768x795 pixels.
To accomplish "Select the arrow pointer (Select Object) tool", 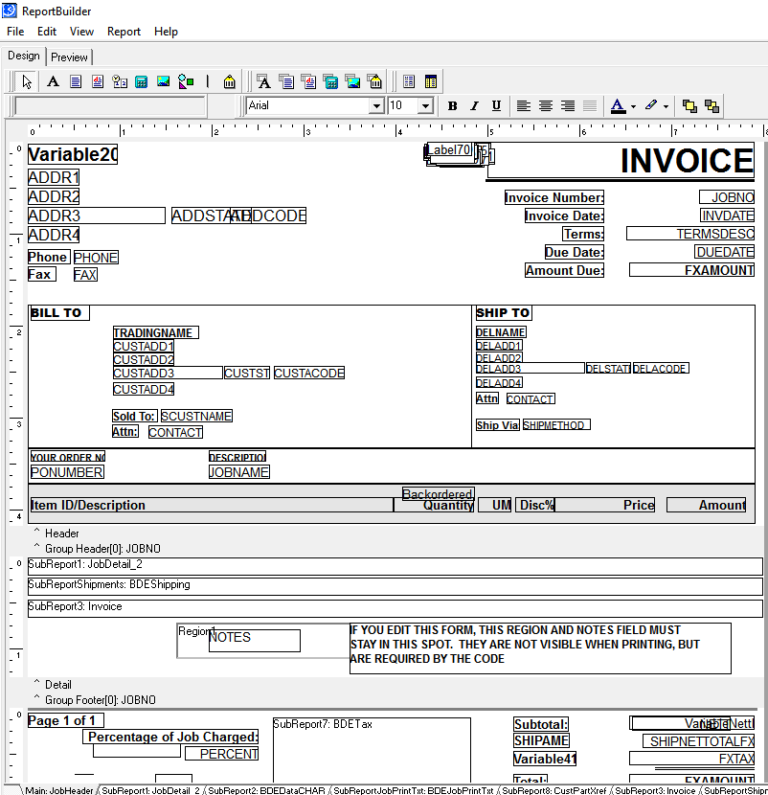I will [26, 82].
